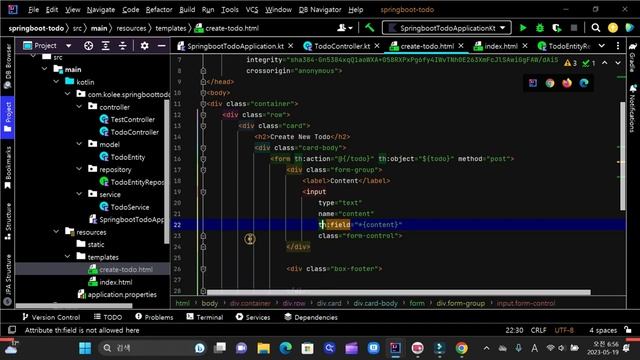
Task: Click the editor horizontal scrollbar
Action: (398, 292)
